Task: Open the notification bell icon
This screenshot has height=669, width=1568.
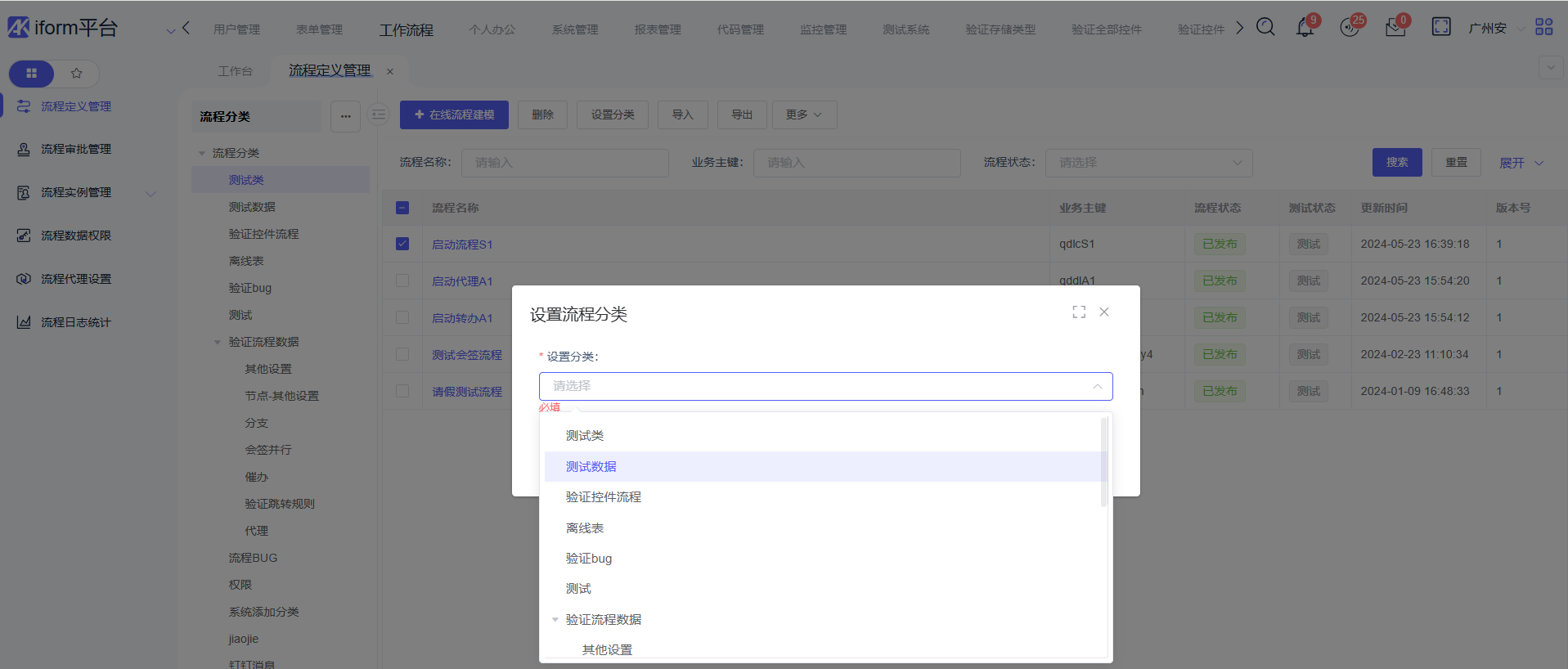Action: click(1305, 28)
